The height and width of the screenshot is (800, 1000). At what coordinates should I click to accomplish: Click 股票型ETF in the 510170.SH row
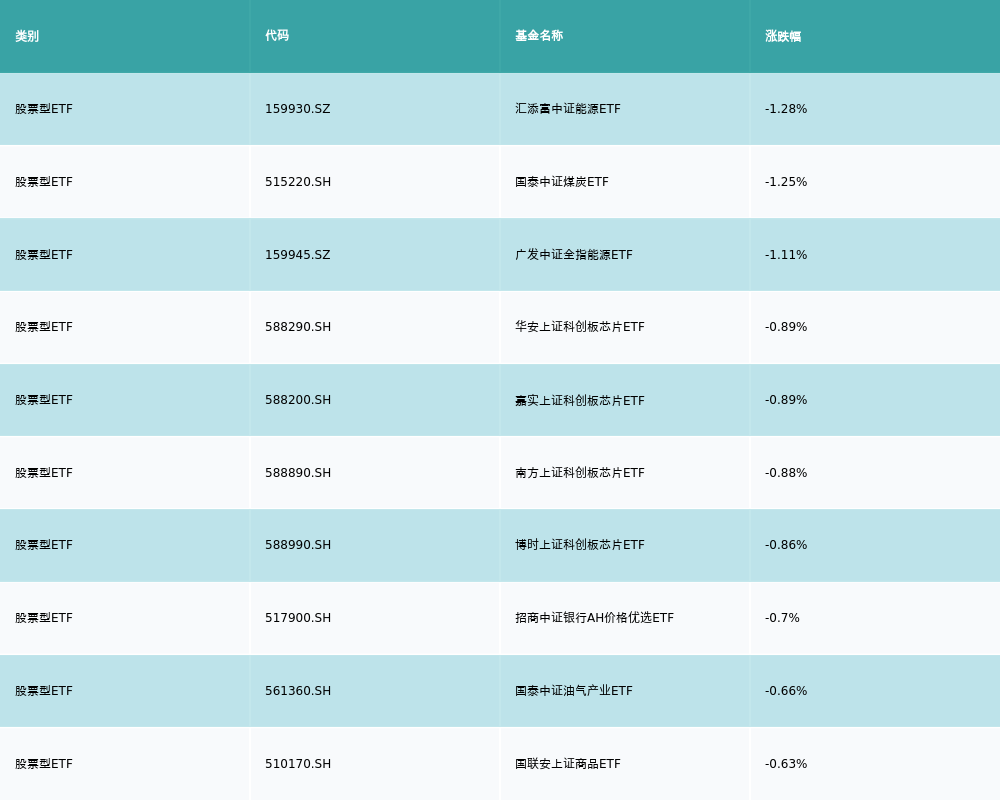pyautogui.click(x=44, y=764)
